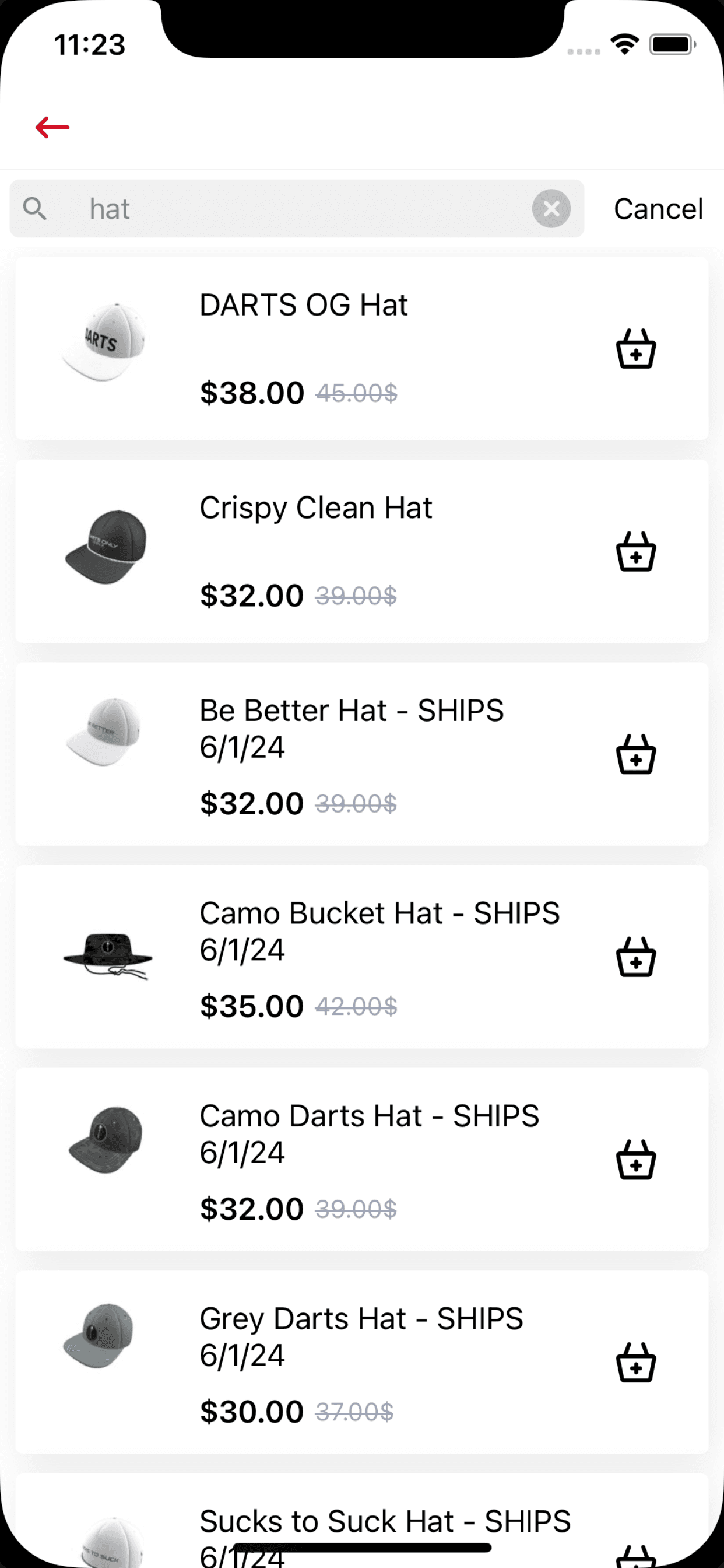Focus the search field containing "hat"

[297, 209]
